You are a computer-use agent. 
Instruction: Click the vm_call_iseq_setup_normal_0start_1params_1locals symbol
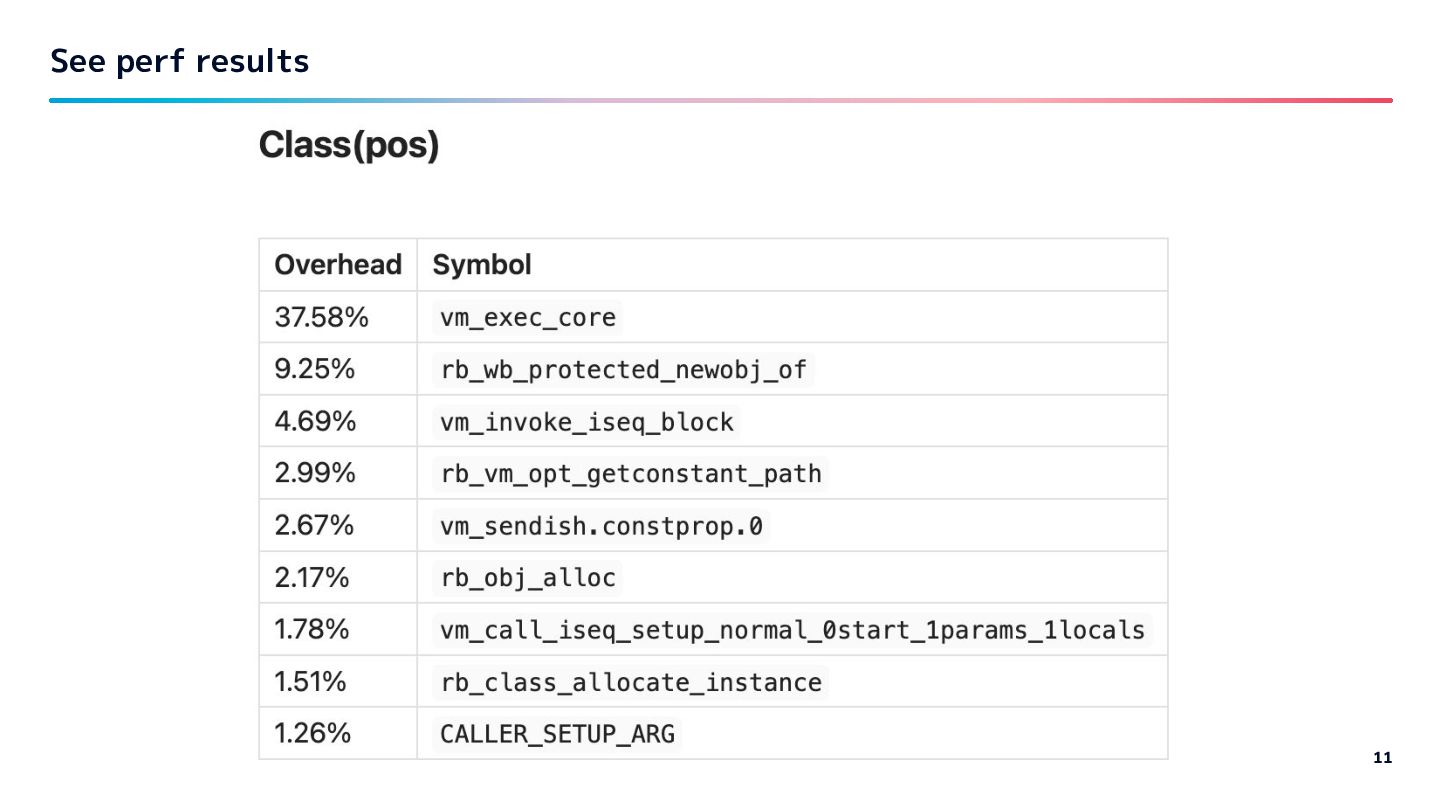[792, 630]
